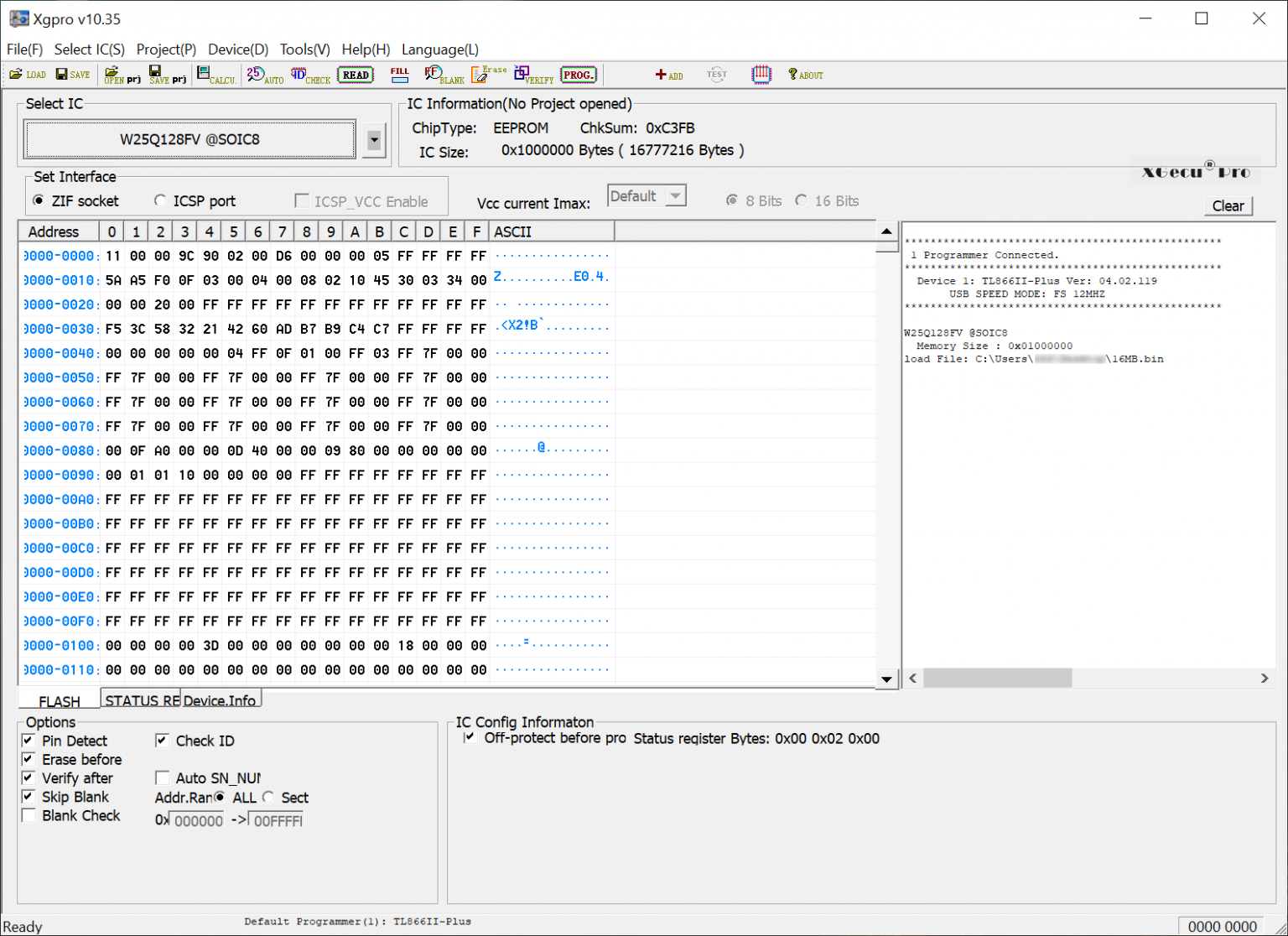Click the red plus ADD icon

(669, 75)
